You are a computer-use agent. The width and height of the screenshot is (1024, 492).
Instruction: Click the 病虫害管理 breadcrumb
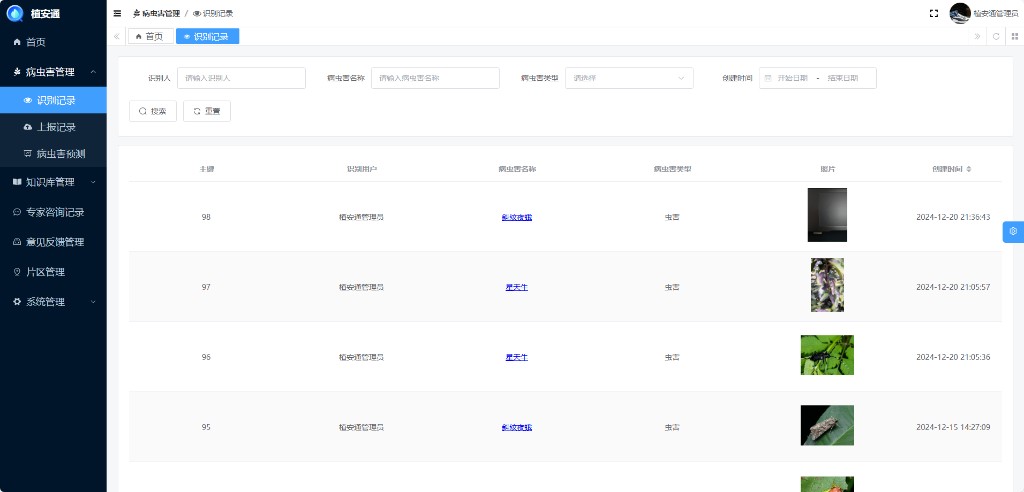(x=156, y=14)
